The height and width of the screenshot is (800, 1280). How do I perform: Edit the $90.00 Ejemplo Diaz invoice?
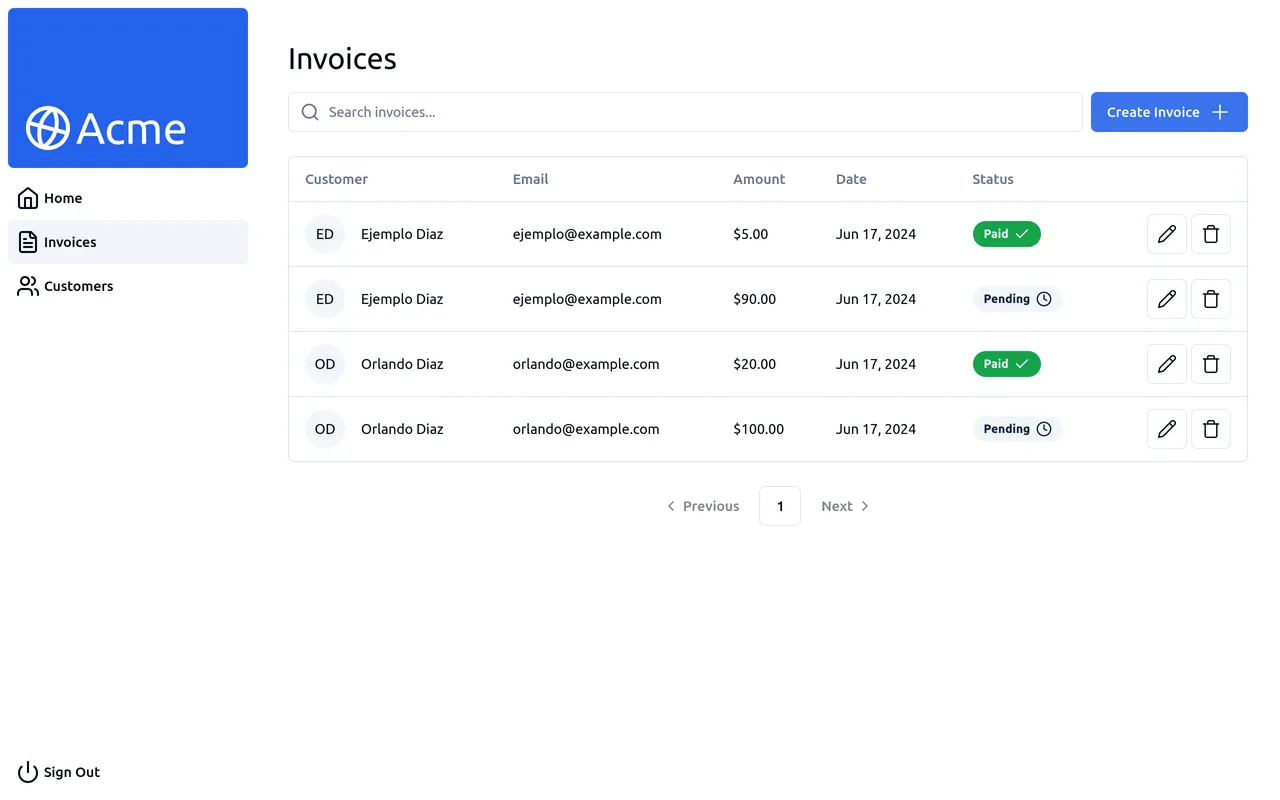click(x=1166, y=299)
